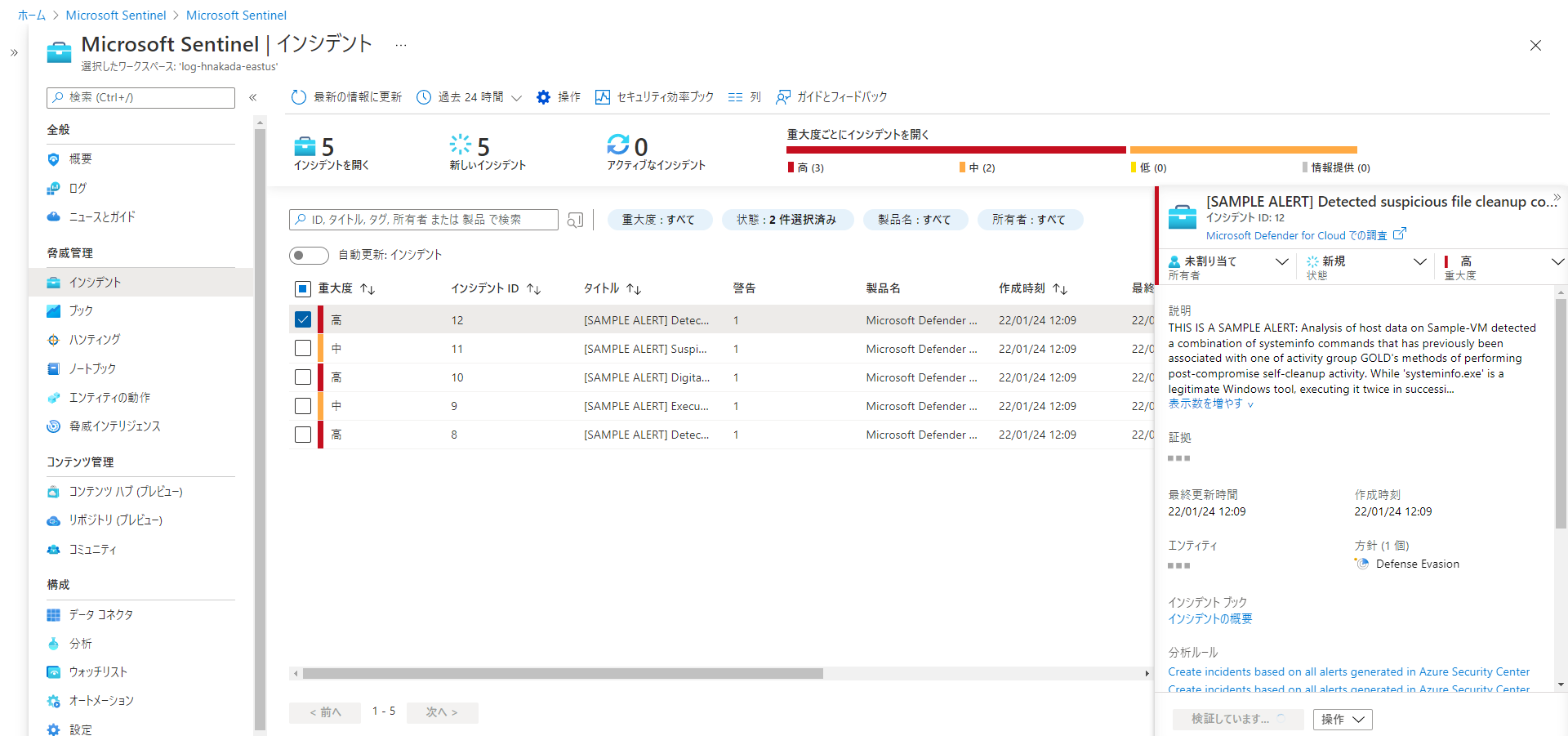
Task: Open the 新規 status dropdown
Action: pyautogui.click(x=1367, y=267)
